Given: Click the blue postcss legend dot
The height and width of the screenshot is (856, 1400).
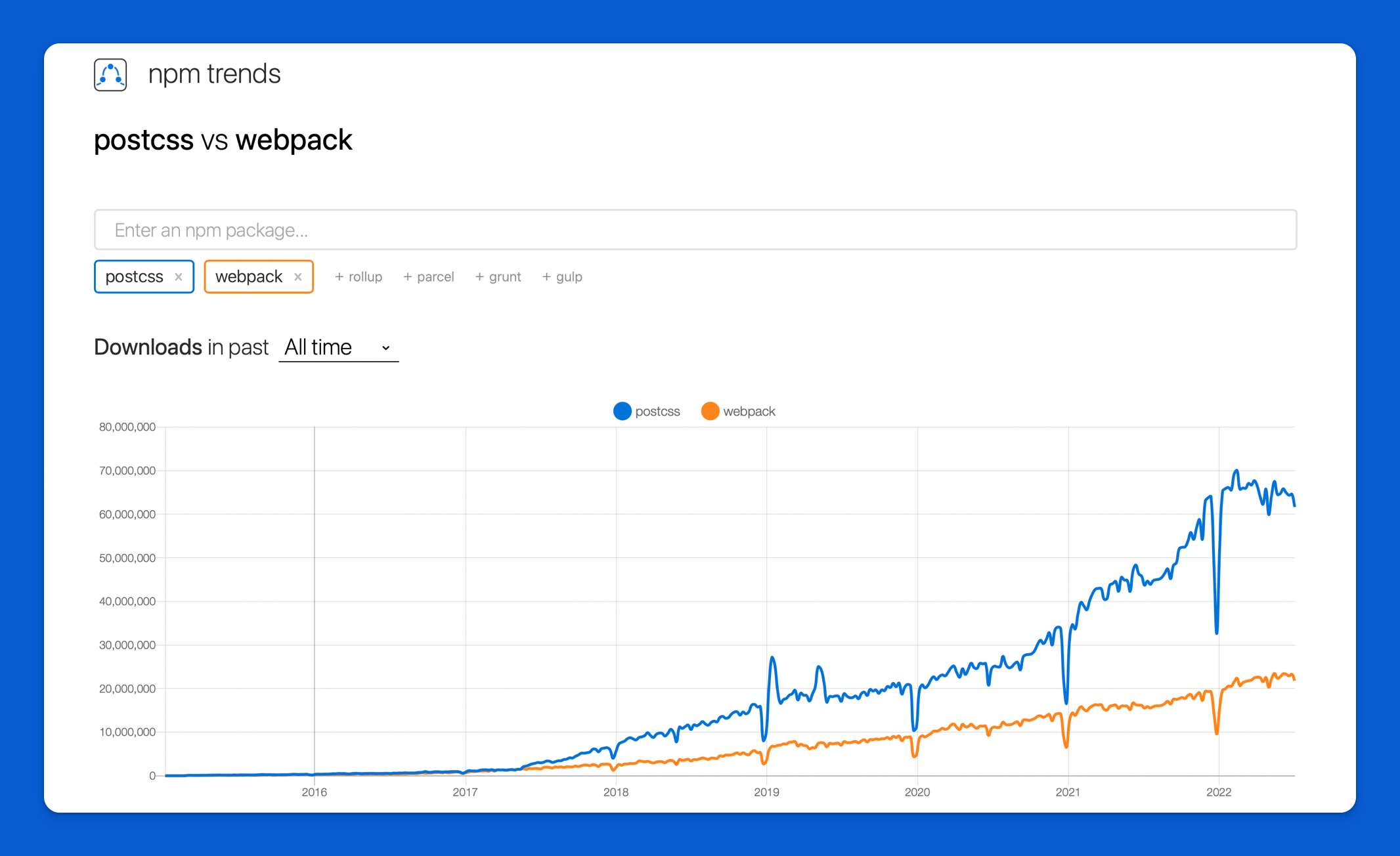Looking at the screenshot, I should coord(622,411).
